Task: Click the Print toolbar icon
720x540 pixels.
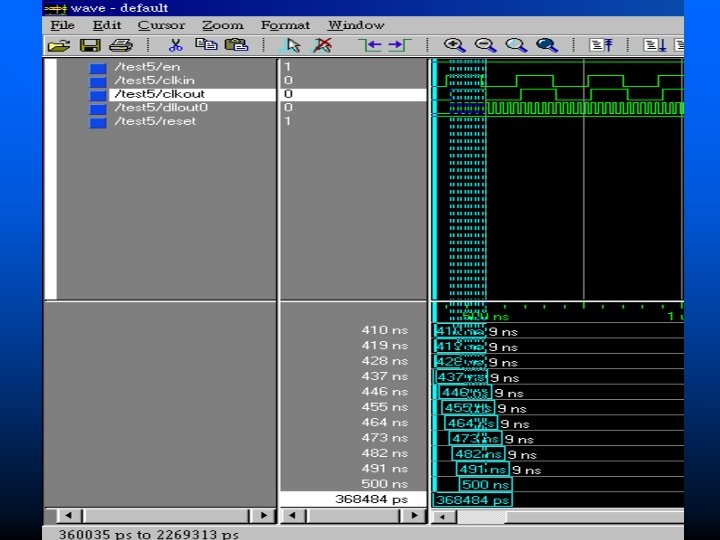Action: click(121, 45)
